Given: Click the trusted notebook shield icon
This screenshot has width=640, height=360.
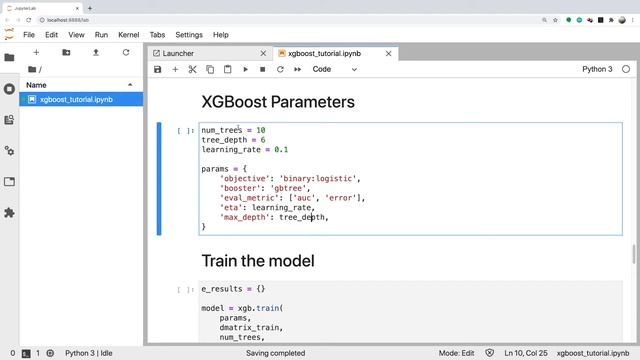Looking at the screenshot, I should coord(489,353).
